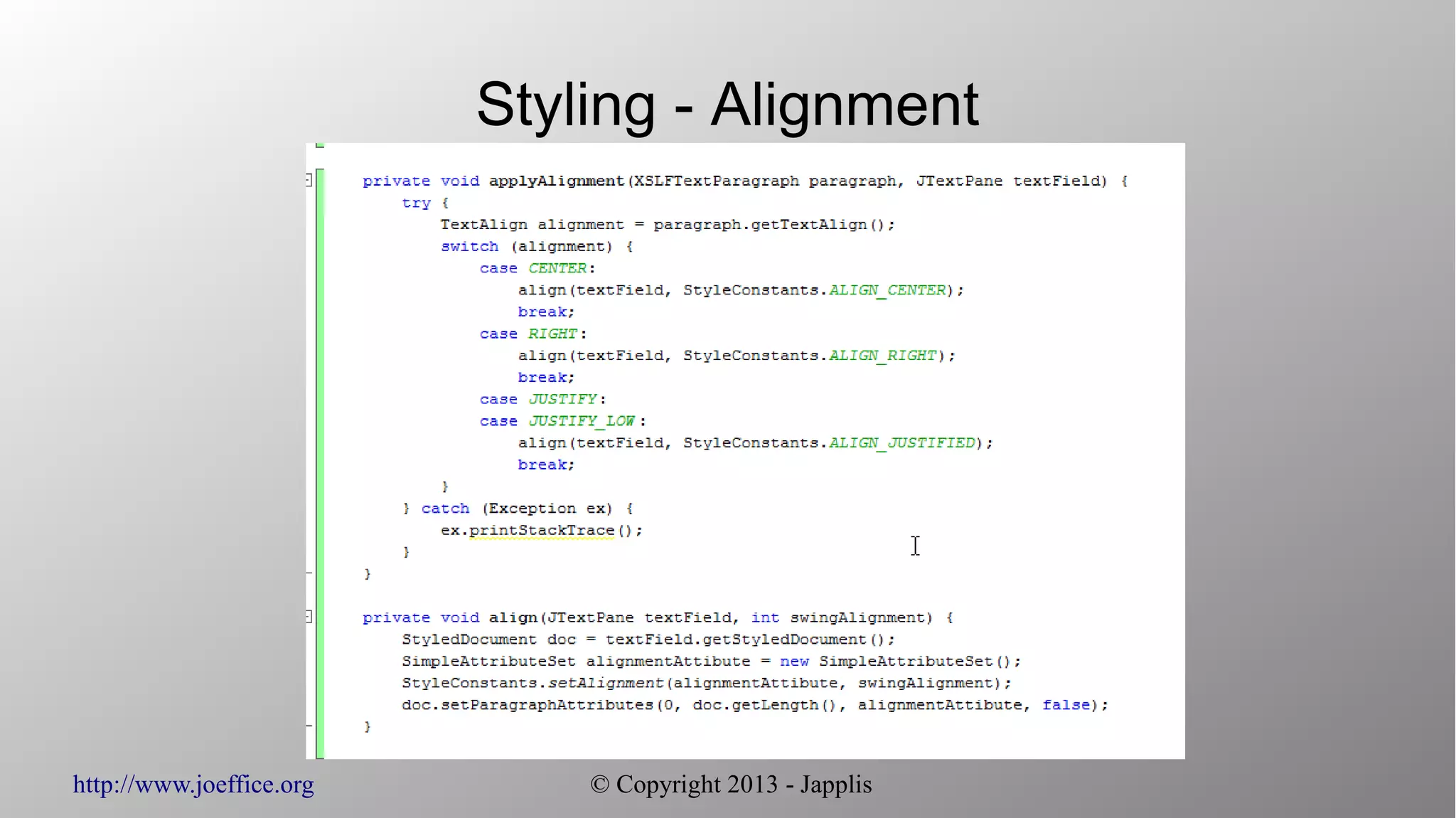The height and width of the screenshot is (818, 1456).
Task: Click 'doc.setParagraphAttributes' call
Action: (x=528, y=705)
